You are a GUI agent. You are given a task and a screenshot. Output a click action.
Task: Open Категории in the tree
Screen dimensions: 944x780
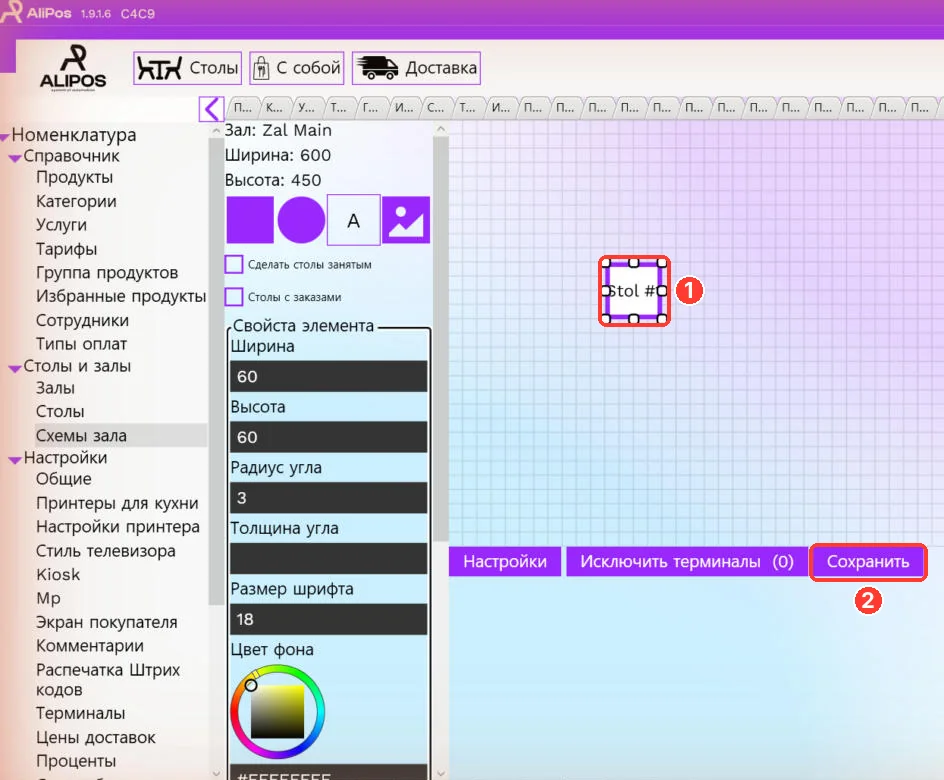click(x=76, y=201)
